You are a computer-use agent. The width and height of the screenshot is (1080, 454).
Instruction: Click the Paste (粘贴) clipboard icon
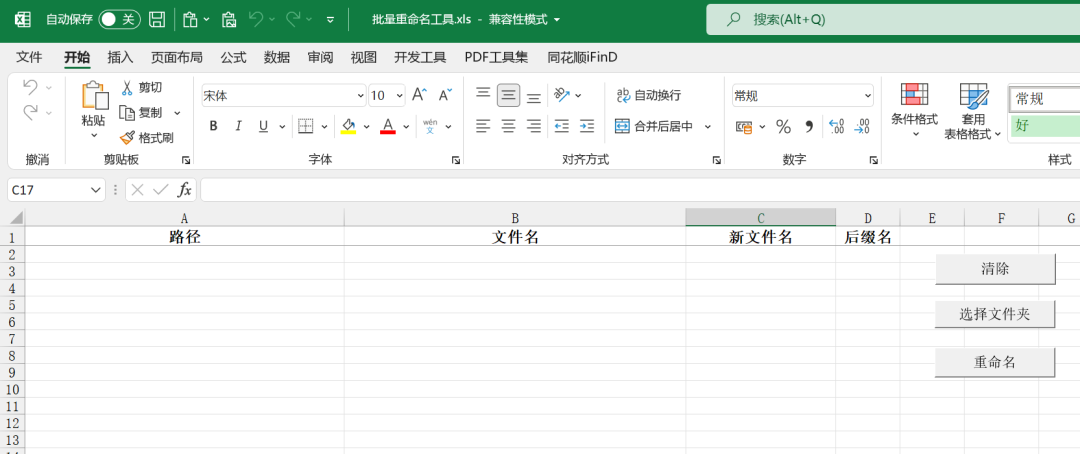tap(94, 96)
